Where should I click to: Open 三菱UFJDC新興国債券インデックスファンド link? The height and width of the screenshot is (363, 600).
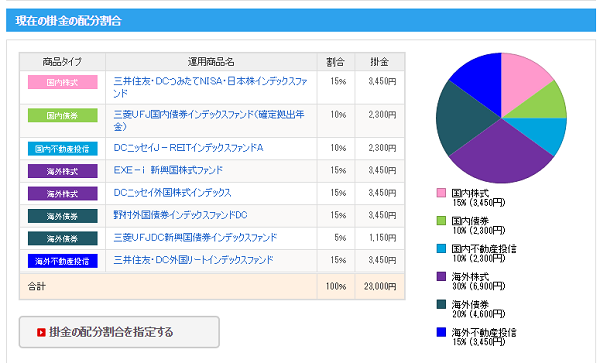coord(195,238)
